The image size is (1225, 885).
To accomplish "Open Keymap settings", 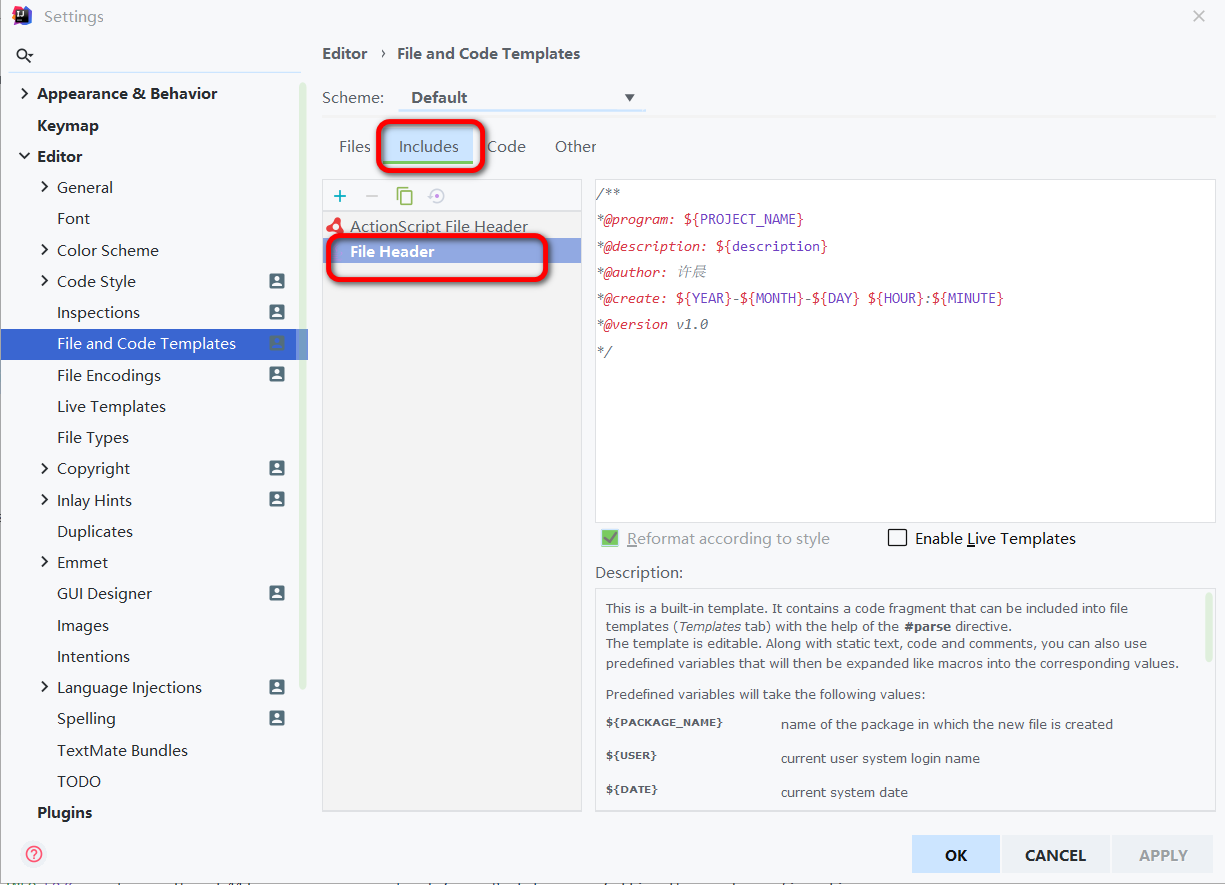I will (x=68, y=125).
